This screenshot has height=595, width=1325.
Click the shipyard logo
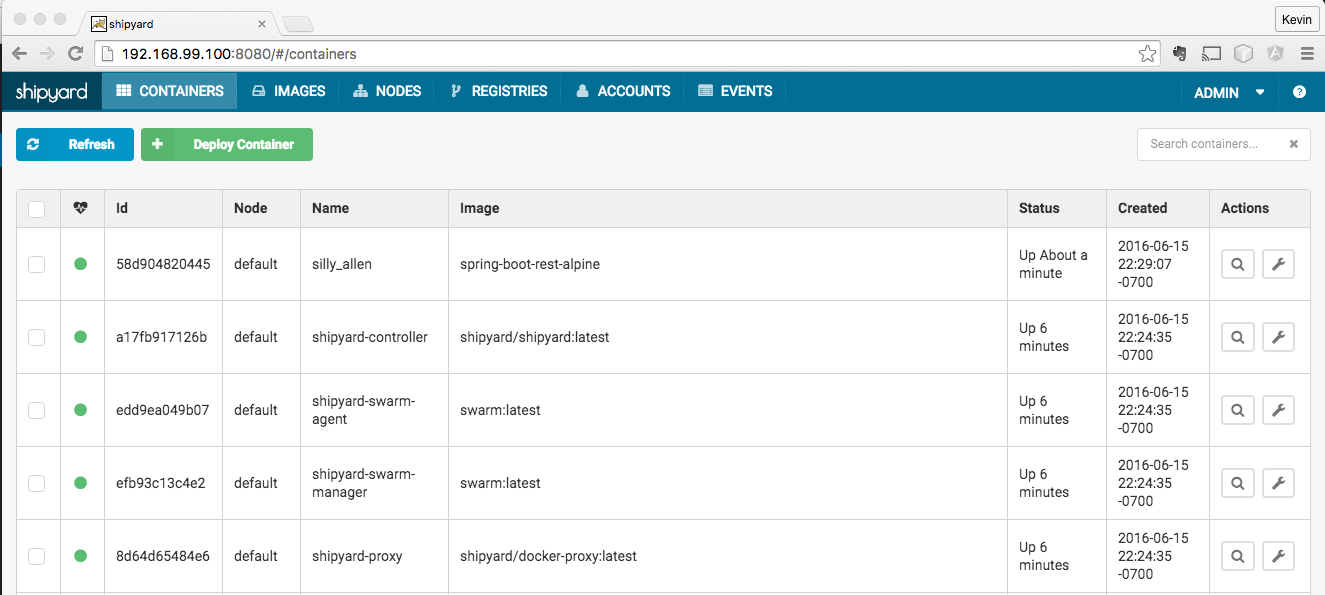pos(51,91)
